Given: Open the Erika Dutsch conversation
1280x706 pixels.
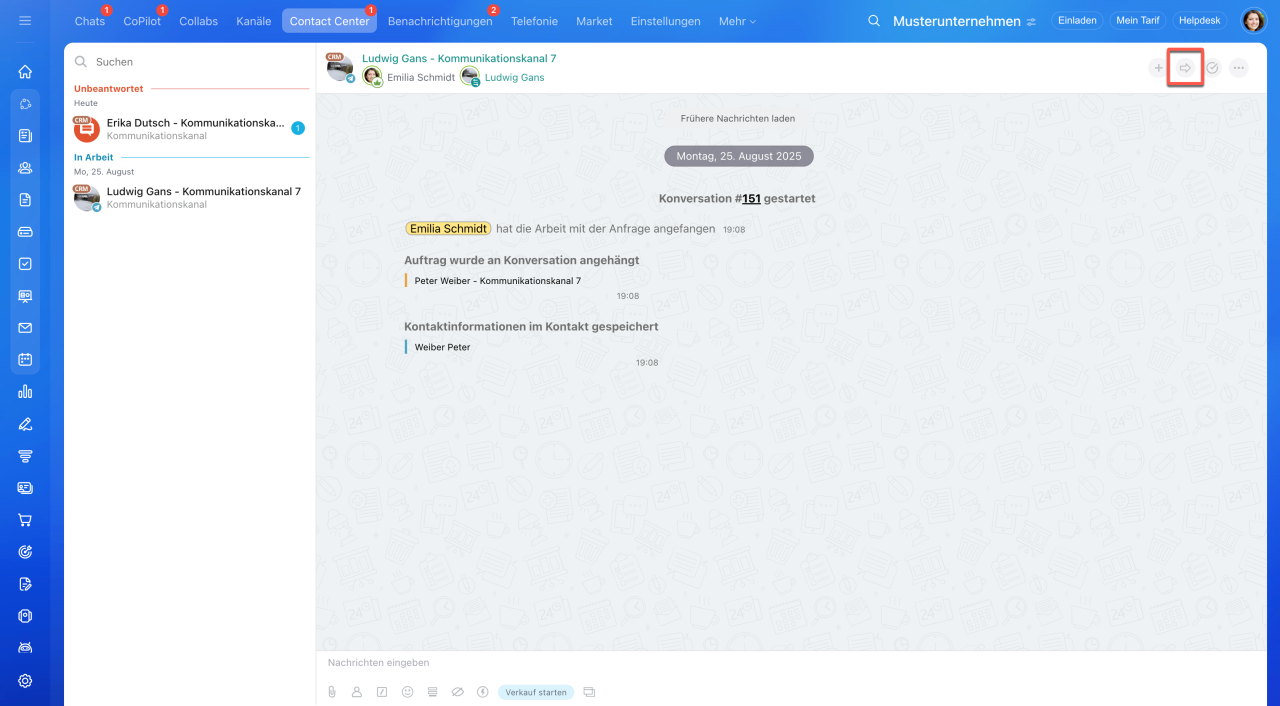Looking at the screenshot, I should (189, 128).
